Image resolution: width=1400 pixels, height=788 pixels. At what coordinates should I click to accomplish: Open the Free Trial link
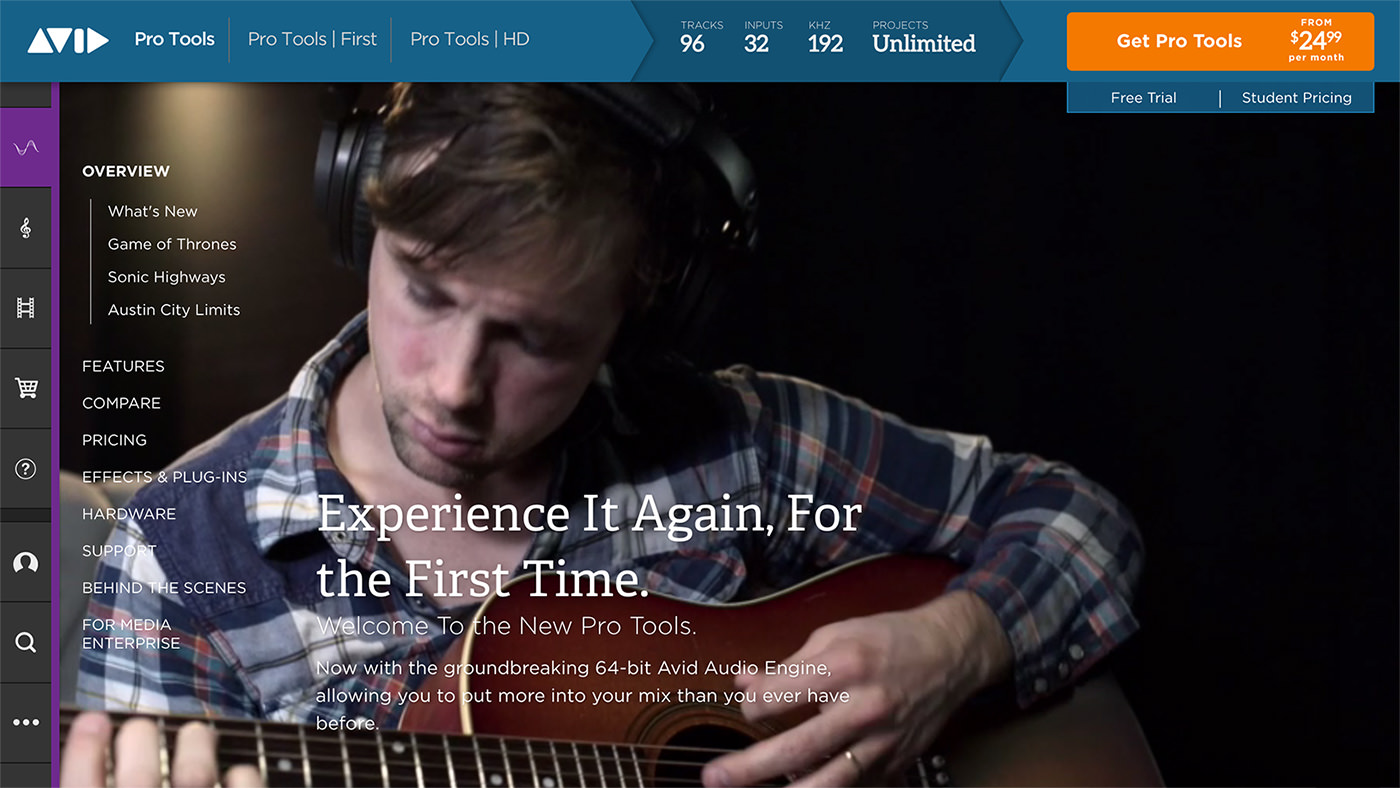pos(1144,97)
